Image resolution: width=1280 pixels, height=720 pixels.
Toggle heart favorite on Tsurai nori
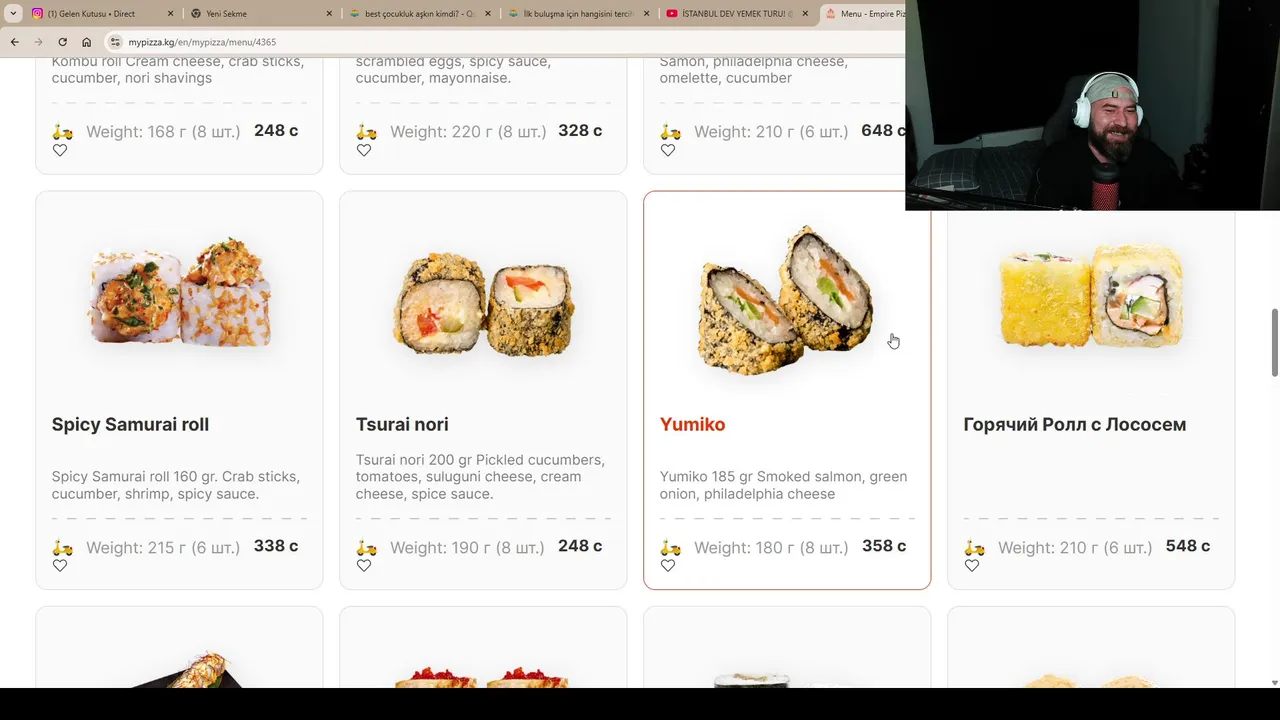pyautogui.click(x=364, y=566)
